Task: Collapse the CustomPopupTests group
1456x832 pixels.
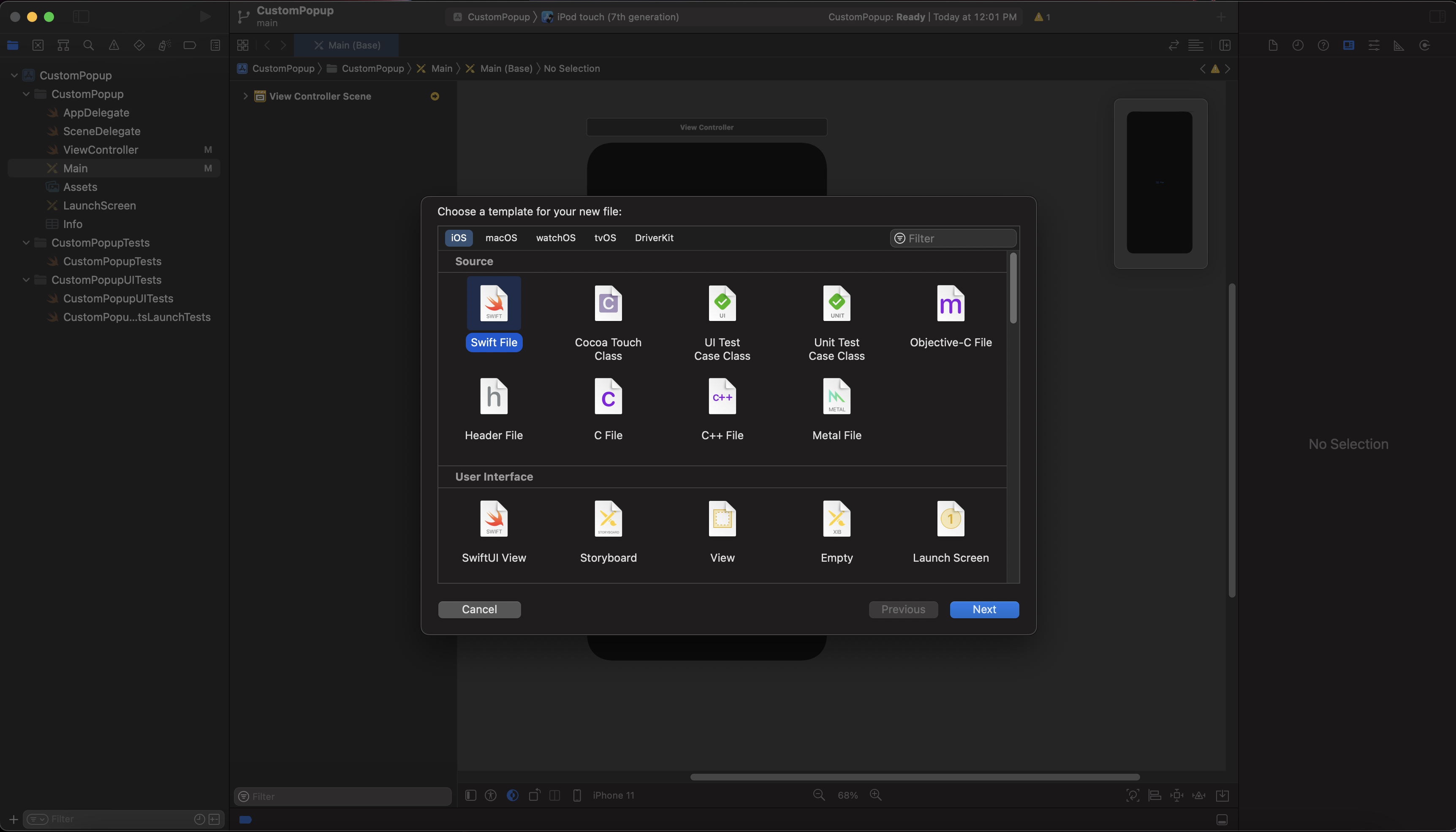Action: pyautogui.click(x=26, y=242)
